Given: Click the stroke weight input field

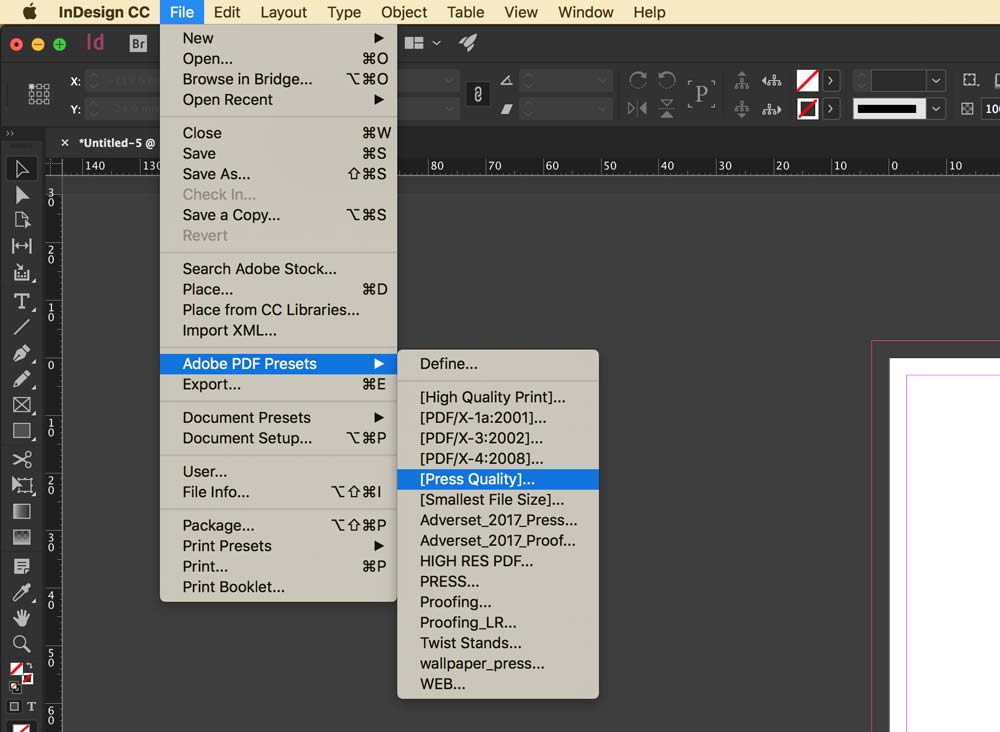Looking at the screenshot, I should pos(898,80).
